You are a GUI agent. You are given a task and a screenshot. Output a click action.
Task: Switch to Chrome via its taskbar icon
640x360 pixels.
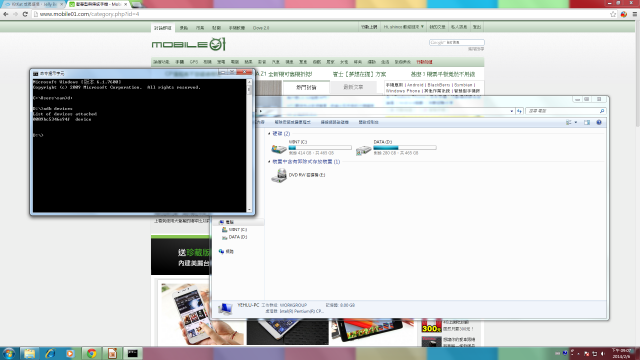pyautogui.click(x=91, y=353)
